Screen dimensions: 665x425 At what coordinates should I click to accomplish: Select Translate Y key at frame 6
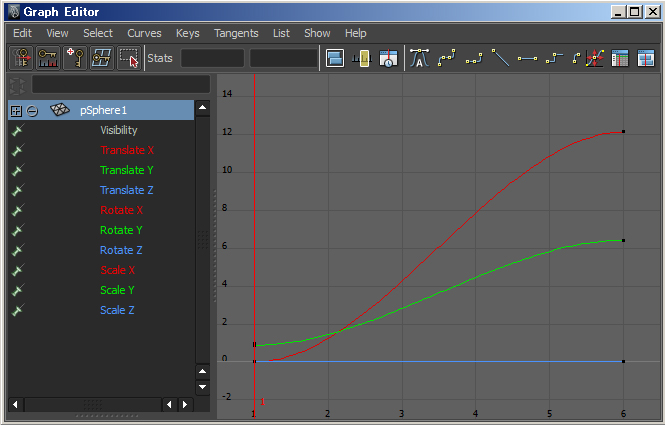pyautogui.click(x=623, y=240)
